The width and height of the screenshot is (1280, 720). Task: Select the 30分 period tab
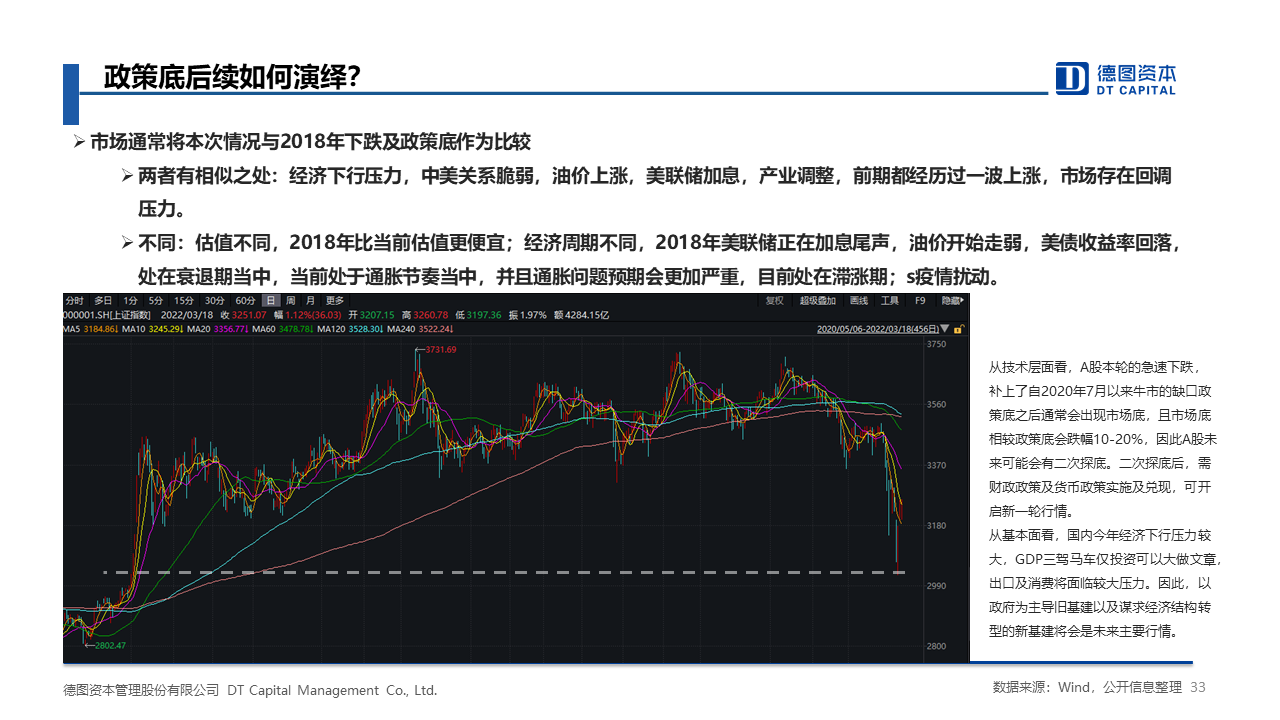[215, 301]
